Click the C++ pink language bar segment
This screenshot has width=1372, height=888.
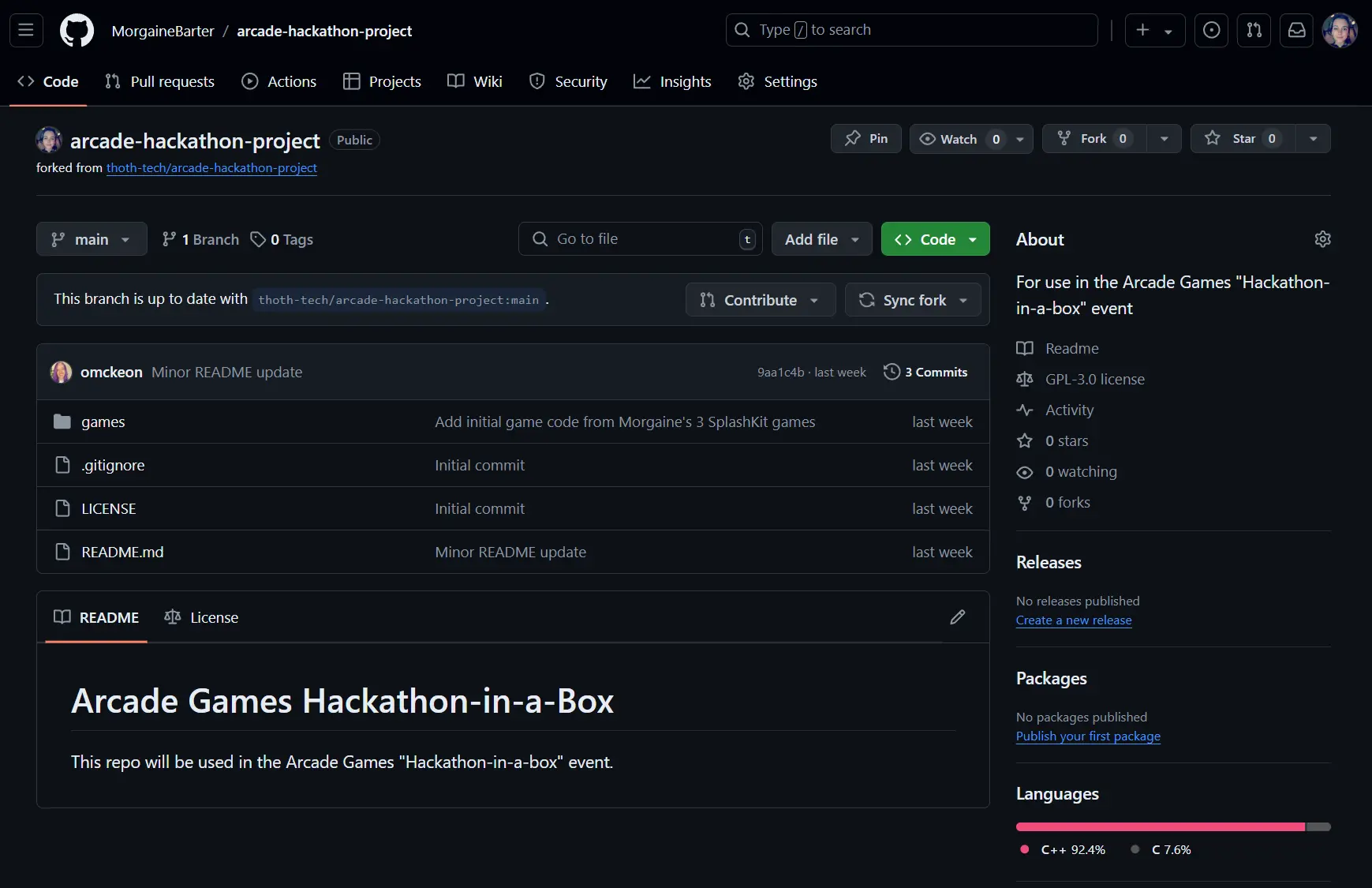click(x=1161, y=826)
